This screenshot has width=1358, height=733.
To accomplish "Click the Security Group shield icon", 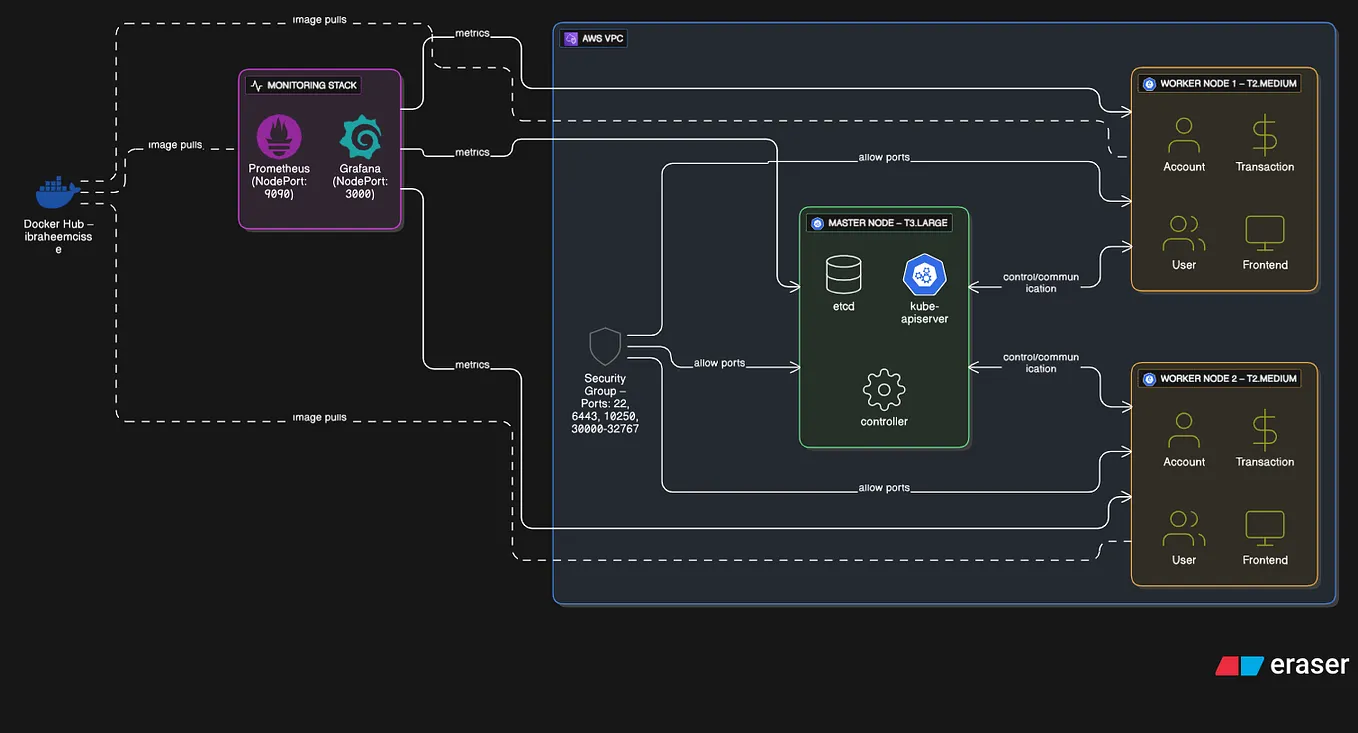I will click(604, 345).
